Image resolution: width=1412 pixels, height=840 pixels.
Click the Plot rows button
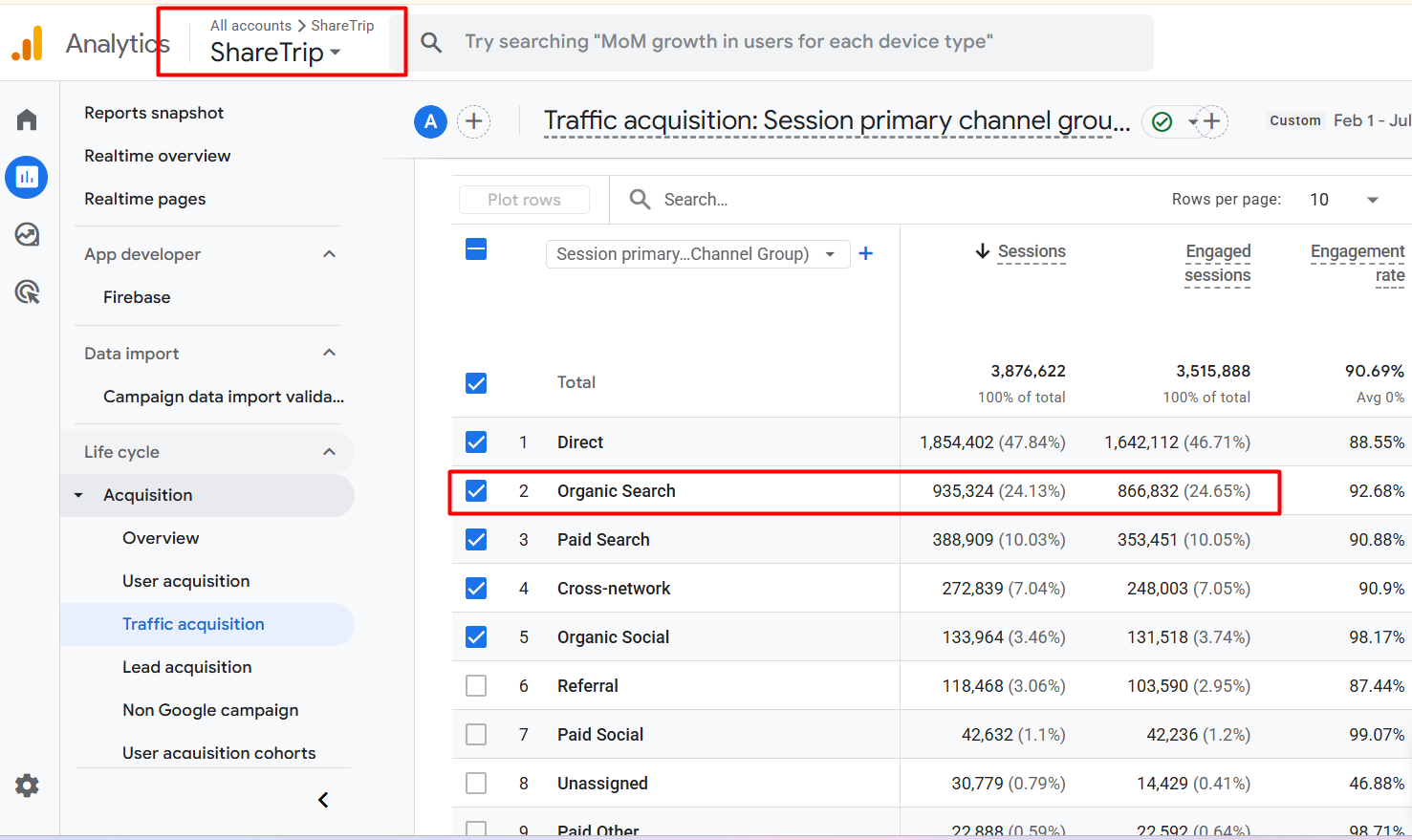coord(524,200)
